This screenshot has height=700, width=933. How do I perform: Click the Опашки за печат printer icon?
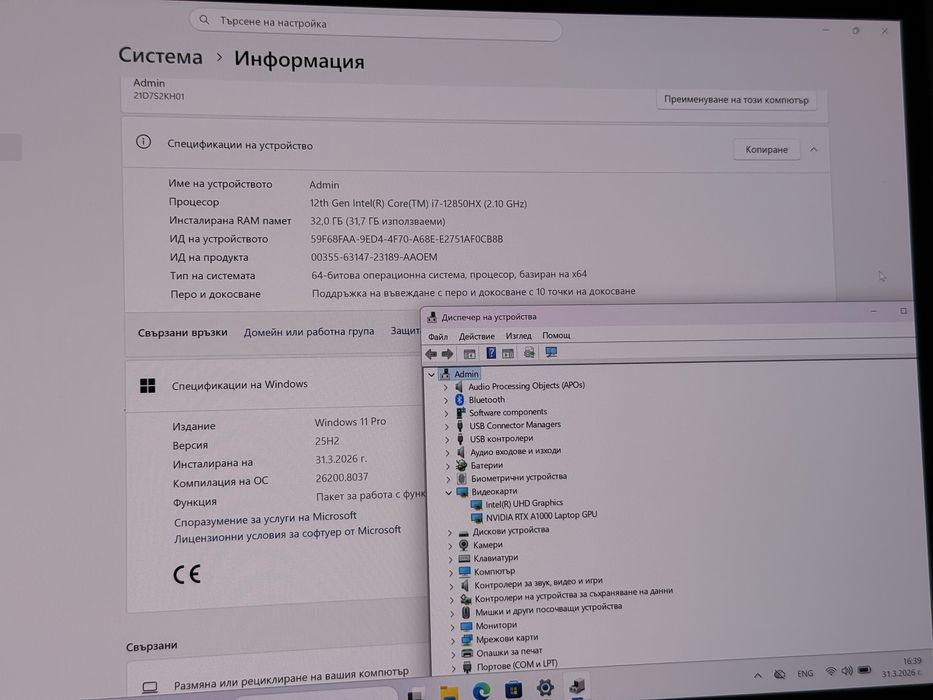[x=467, y=653]
